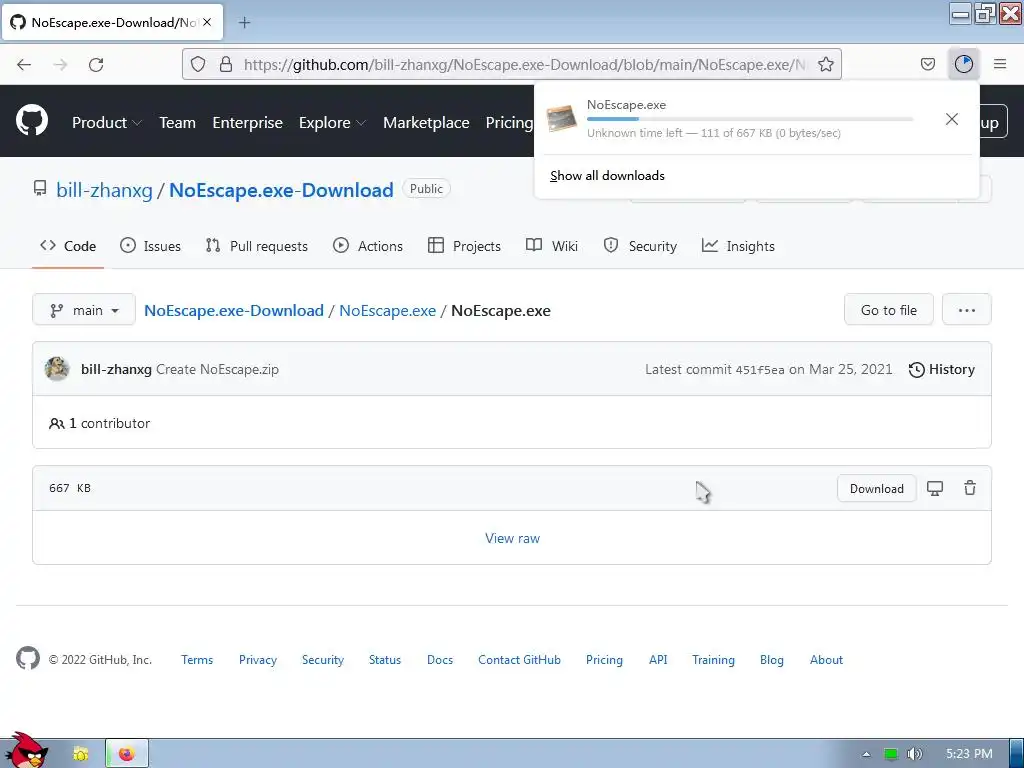Switch to the Projects tab

464,246
